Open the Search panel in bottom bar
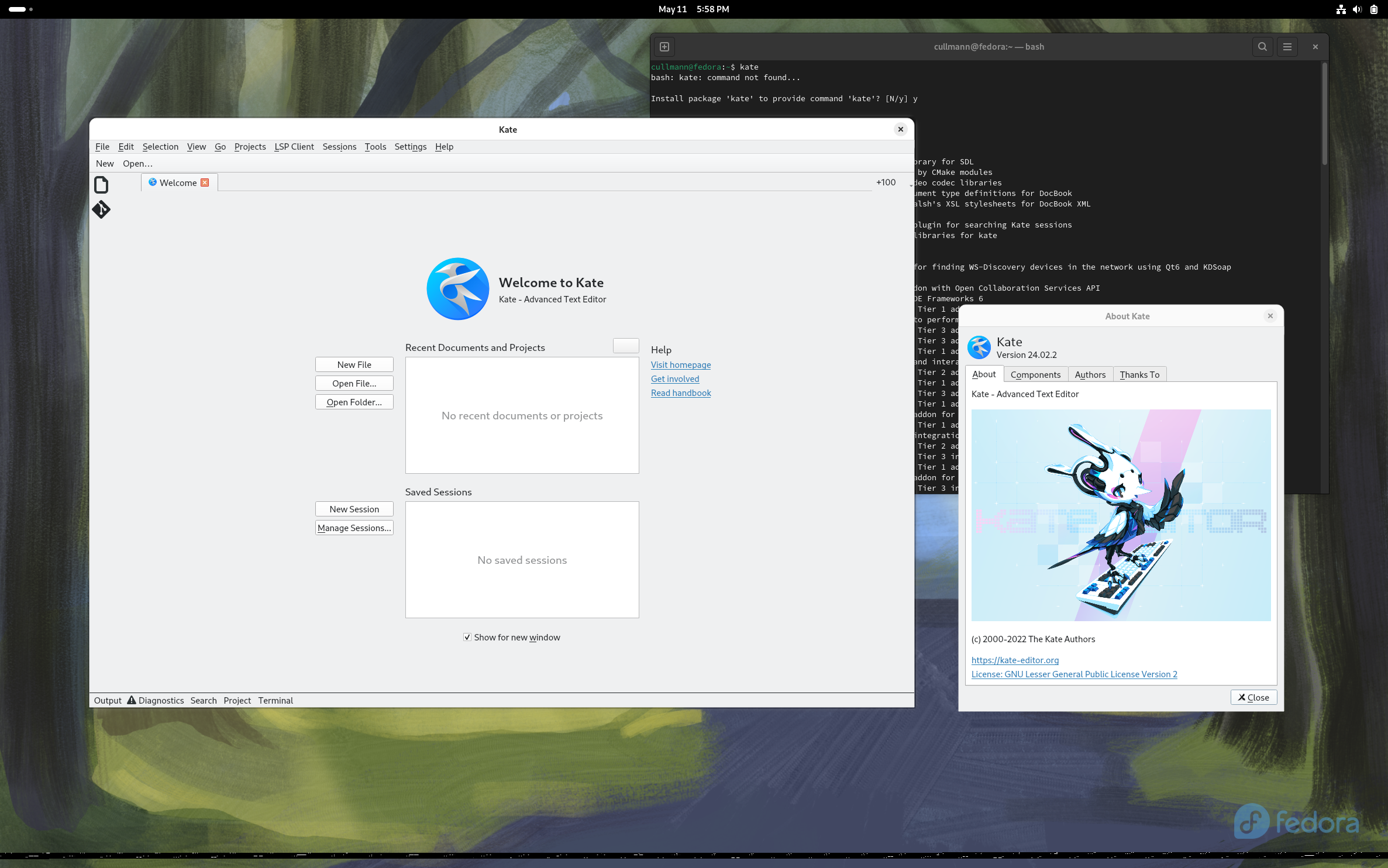The width and height of the screenshot is (1388, 868). click(x=204, y=700)
